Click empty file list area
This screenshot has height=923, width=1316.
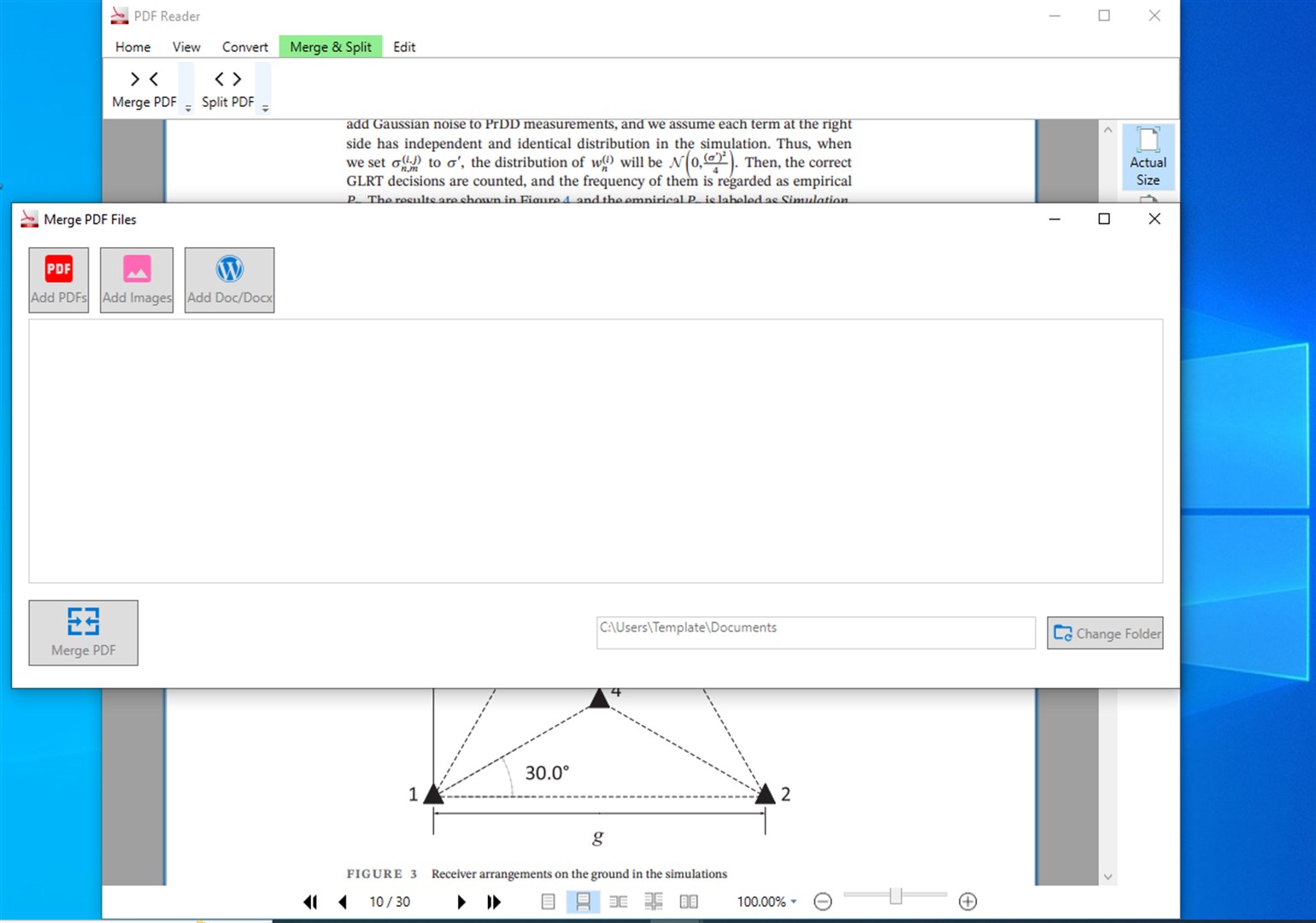coord(596,451)
